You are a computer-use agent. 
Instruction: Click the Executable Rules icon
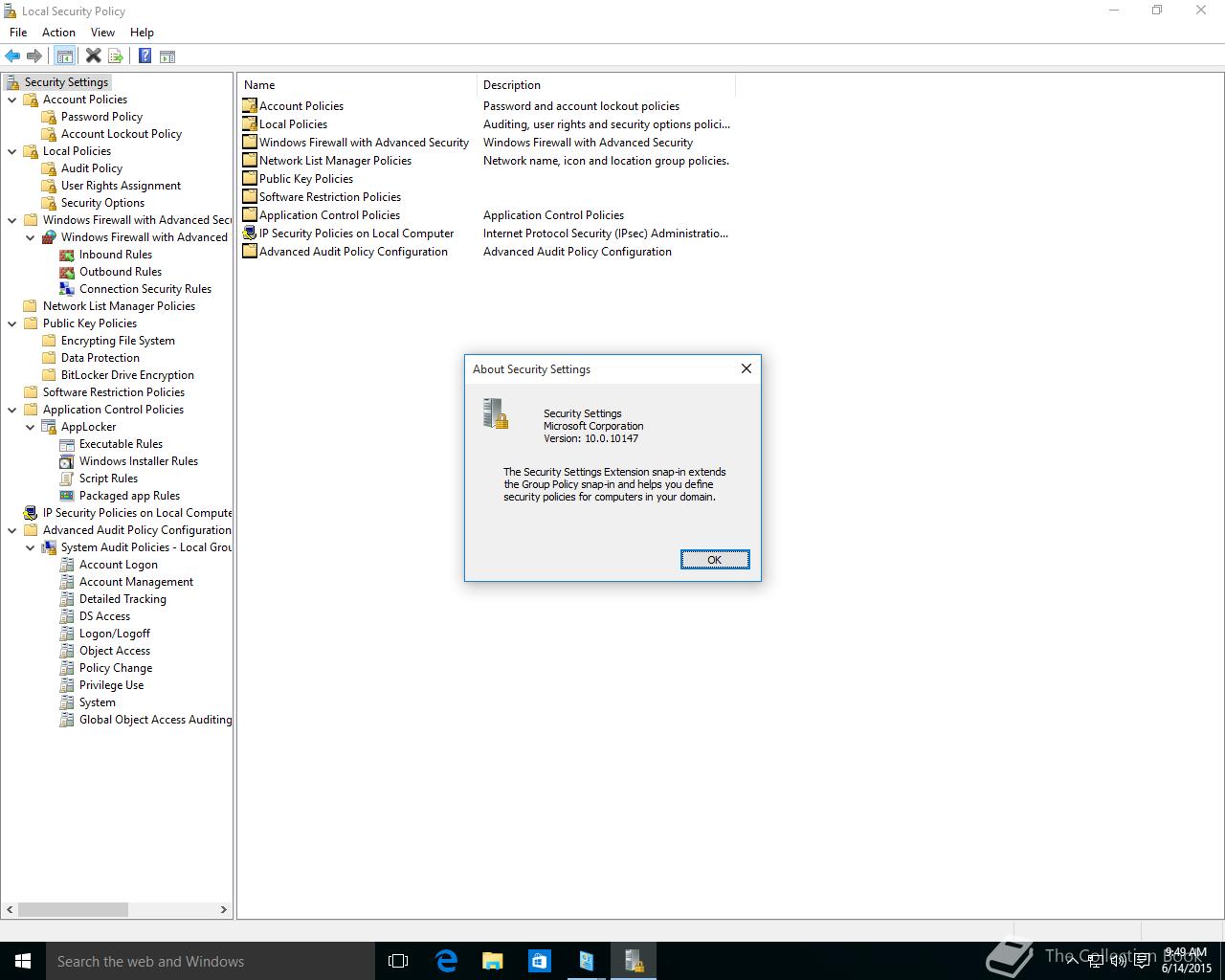(x=67, y=444)
